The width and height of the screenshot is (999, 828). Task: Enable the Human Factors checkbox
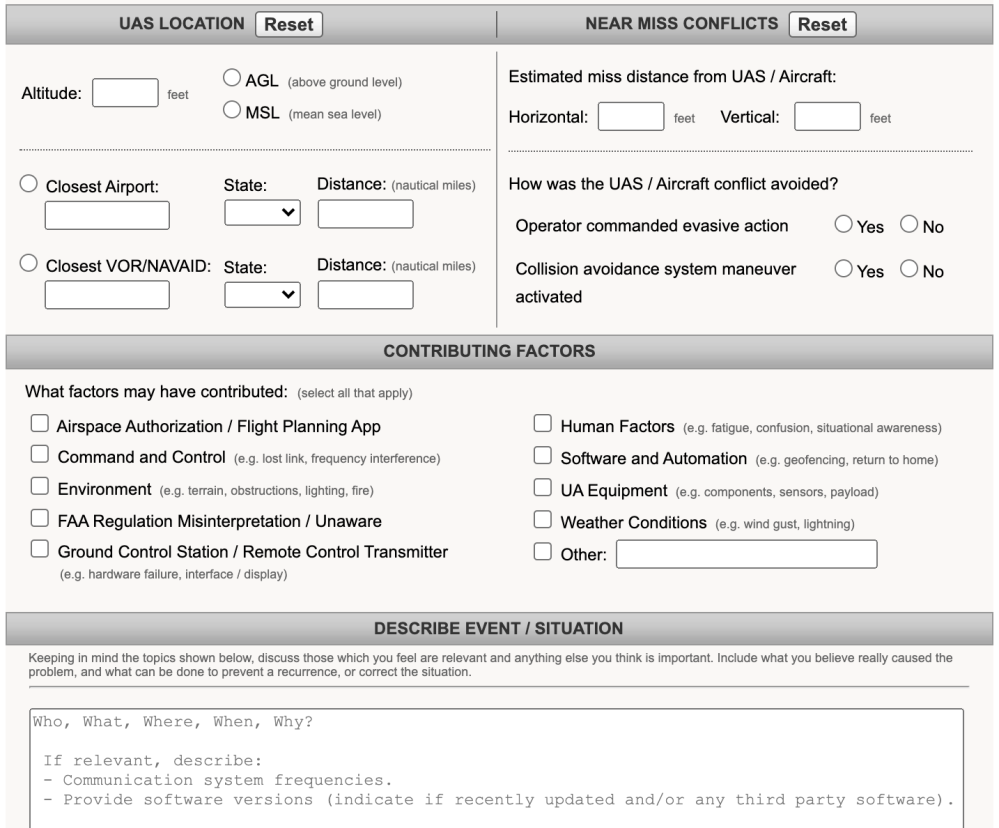pyautogui.click(x=542, y=425)
